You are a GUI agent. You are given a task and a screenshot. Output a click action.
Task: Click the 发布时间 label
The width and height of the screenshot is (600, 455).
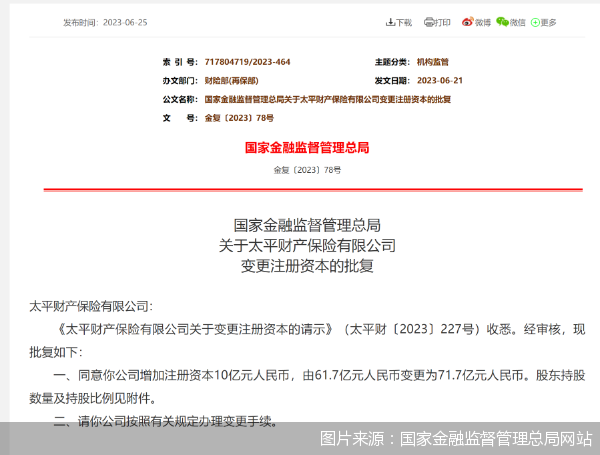click(81, 23)
